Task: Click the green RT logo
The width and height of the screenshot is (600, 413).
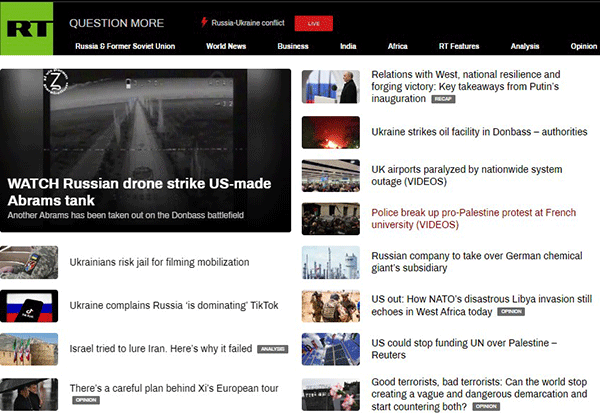Action: [x=26, y=29]
